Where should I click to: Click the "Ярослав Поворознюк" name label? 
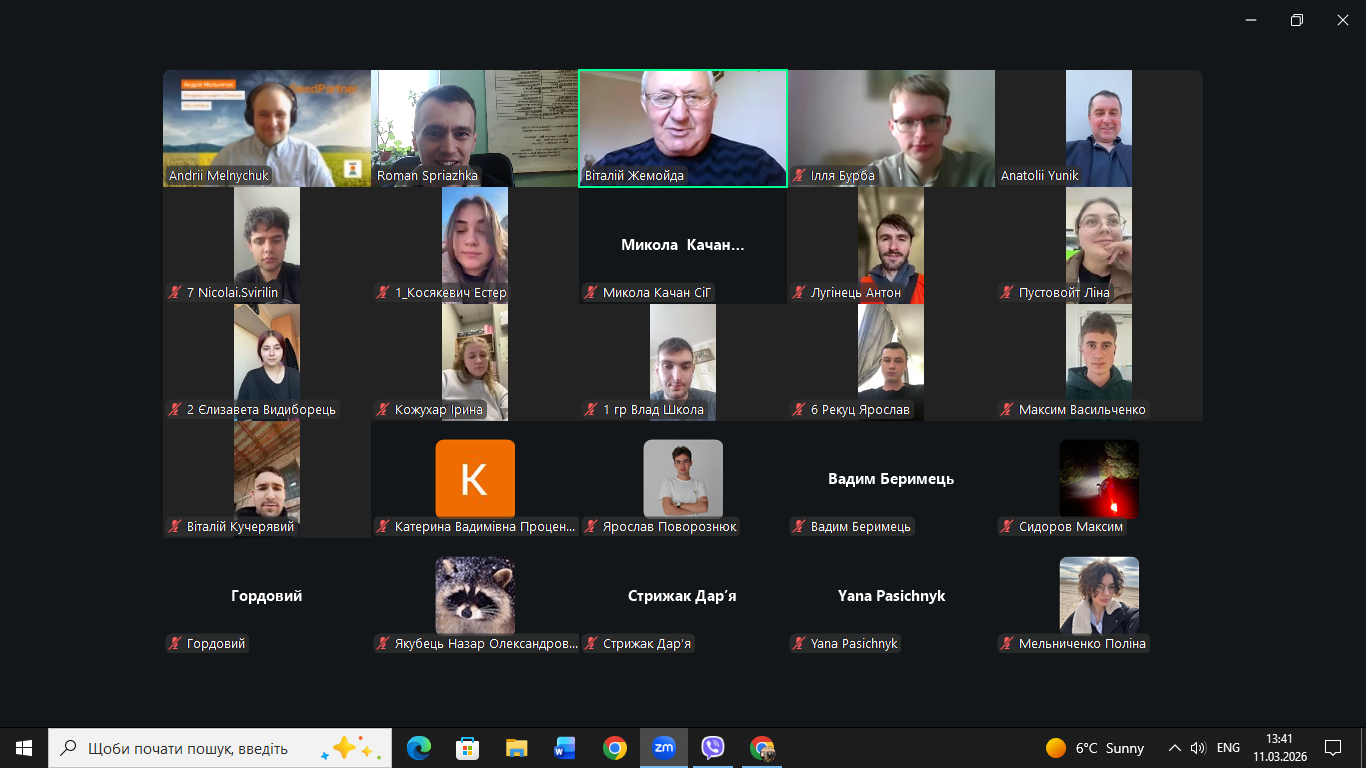pyautogui.click(x=670, y=527)
